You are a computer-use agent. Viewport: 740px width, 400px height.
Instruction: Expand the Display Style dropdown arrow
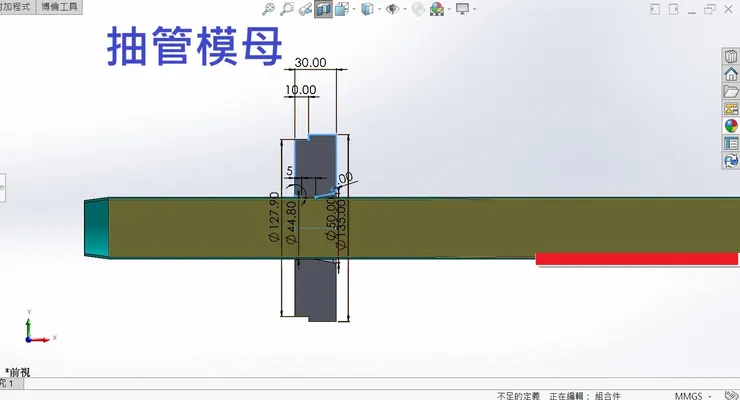coord(379,9)
